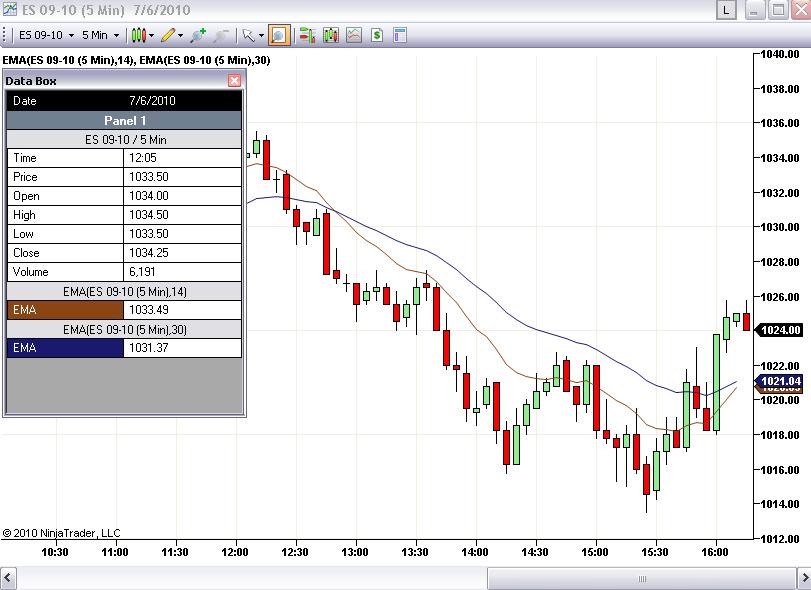Select the High value 1034.50
This screenshot has width=811, height=590.
[149, 215]
